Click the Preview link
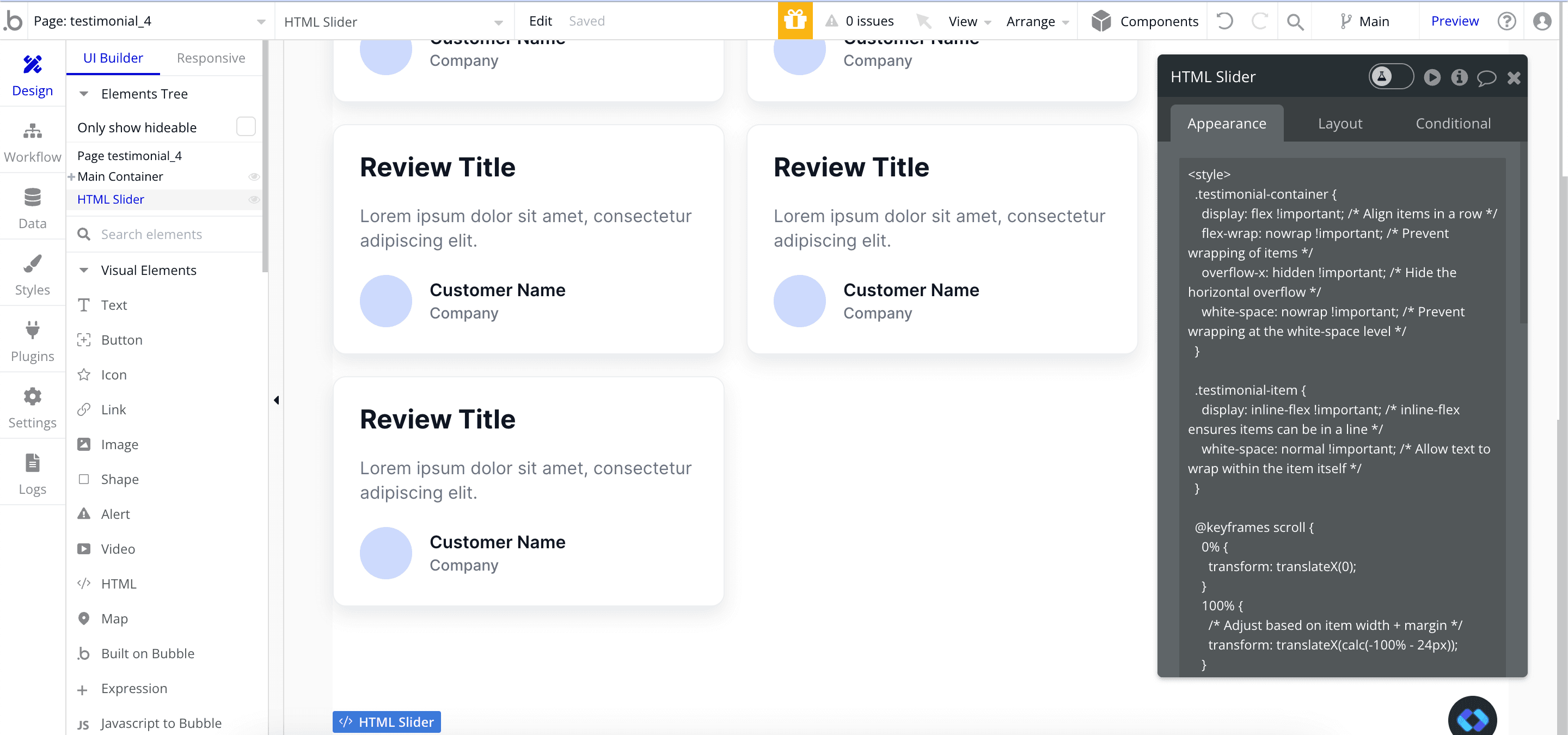Viewport: 1568px width, 735px height. click(x=1454, y=21)
